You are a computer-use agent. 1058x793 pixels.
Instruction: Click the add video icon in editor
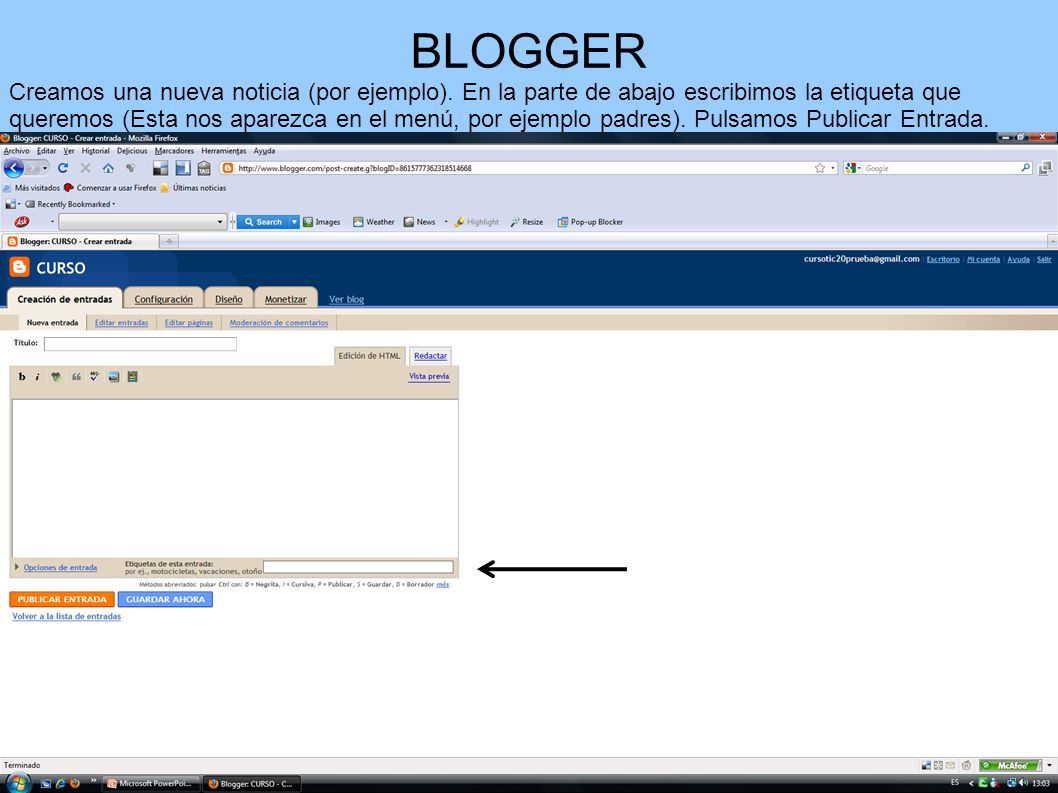[132, 377]
